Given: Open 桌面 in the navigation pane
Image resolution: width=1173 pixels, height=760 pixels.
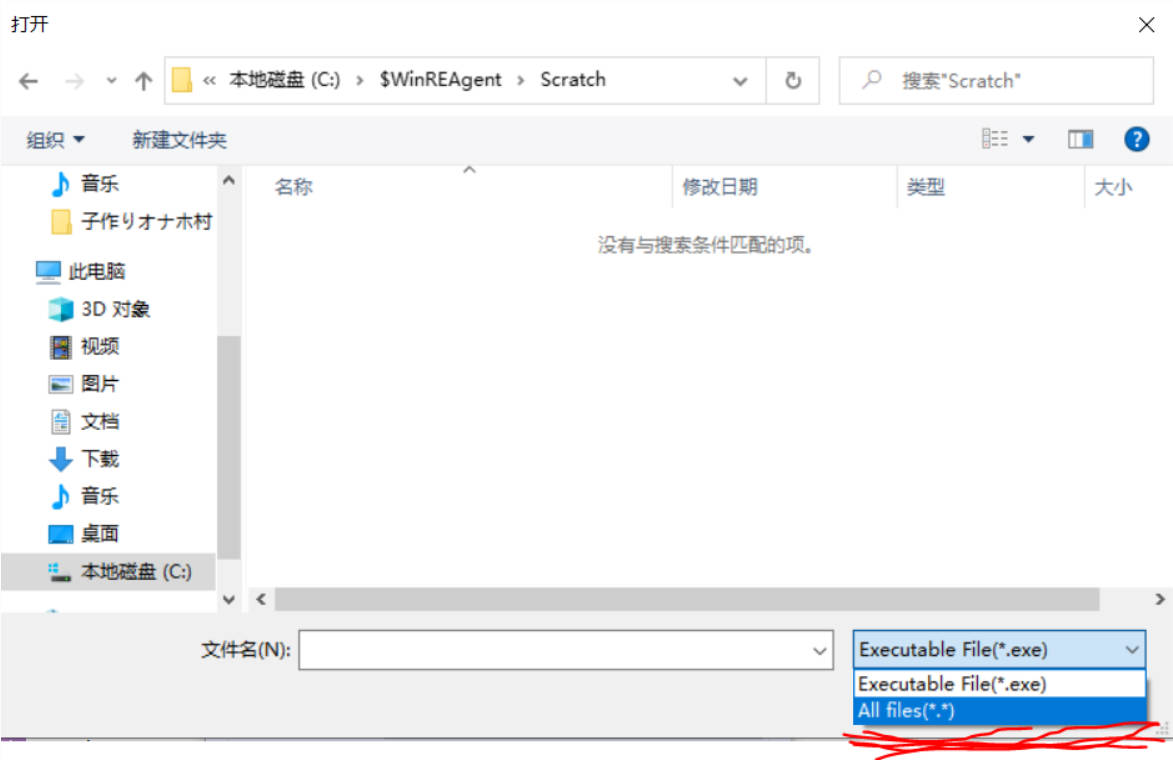Looking at the screenshot, I should (x=99, y=534).
